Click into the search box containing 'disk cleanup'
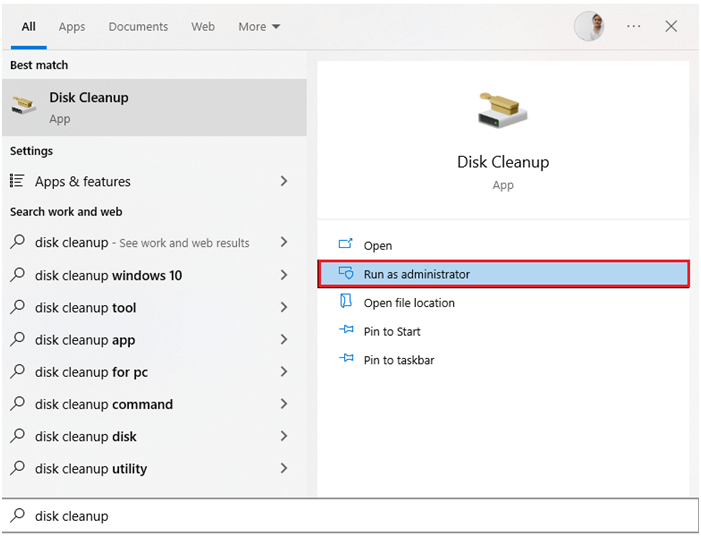 click(350, 516)
